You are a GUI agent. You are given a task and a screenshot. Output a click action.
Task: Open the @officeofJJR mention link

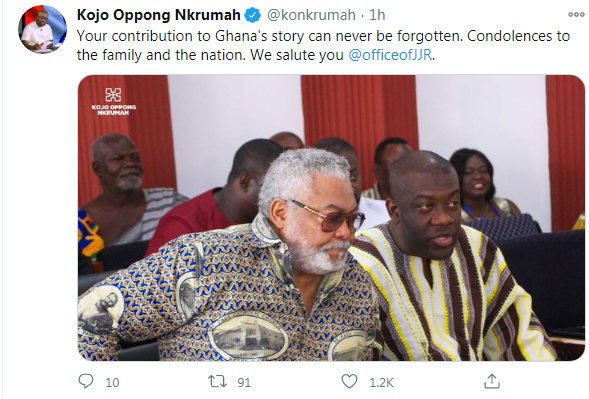(390, 55)
